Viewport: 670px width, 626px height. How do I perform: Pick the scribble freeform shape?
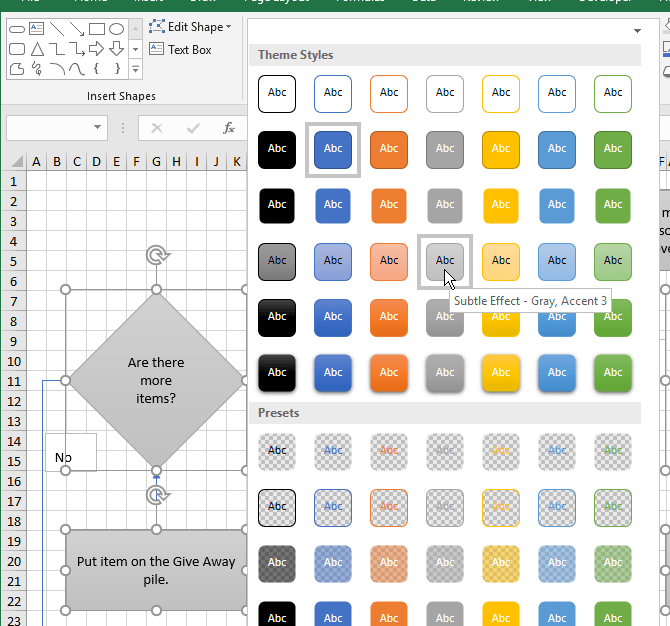[x=37, y=69]
